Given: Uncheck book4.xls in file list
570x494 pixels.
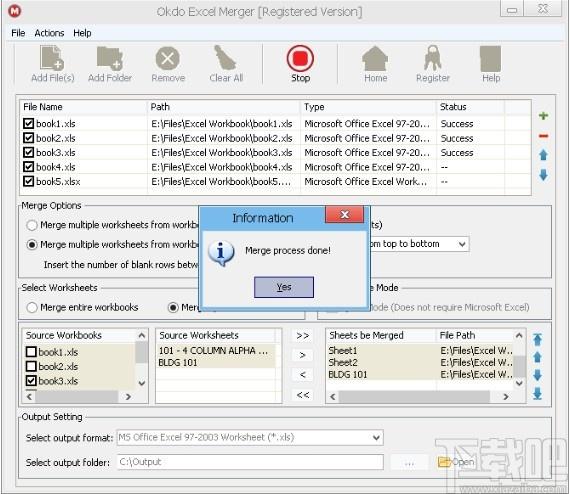Looking at the screenshot, I should coord(28,167).
